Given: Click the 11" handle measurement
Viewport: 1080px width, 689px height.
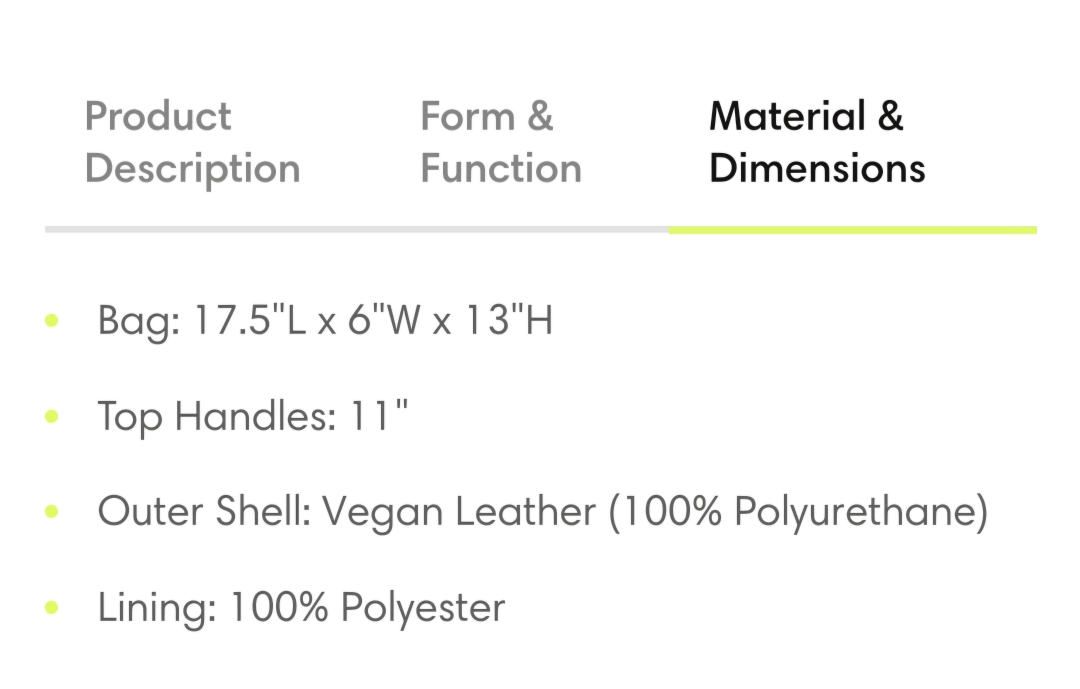Looking at the screenshot, I should pos(380,415).
